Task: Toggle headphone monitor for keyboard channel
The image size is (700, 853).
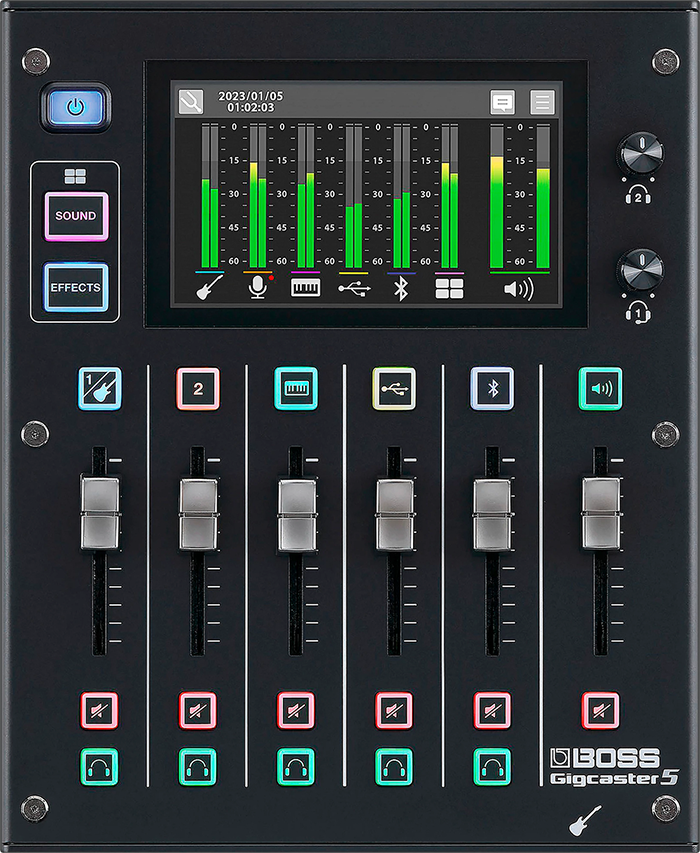Action: 296,767
